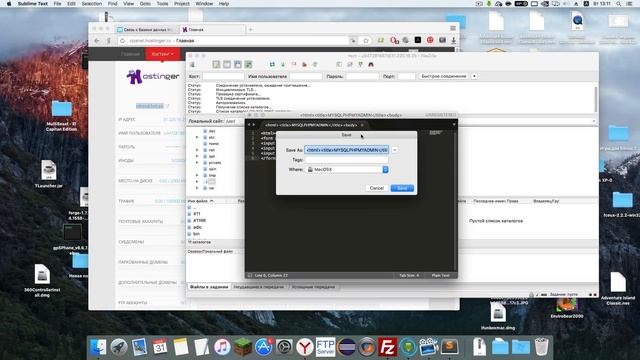Expand the etc folder in FileZilla local tree
The width and height of the screenshot is (640, 360).
pyautogui.click(x=197, y=138)
